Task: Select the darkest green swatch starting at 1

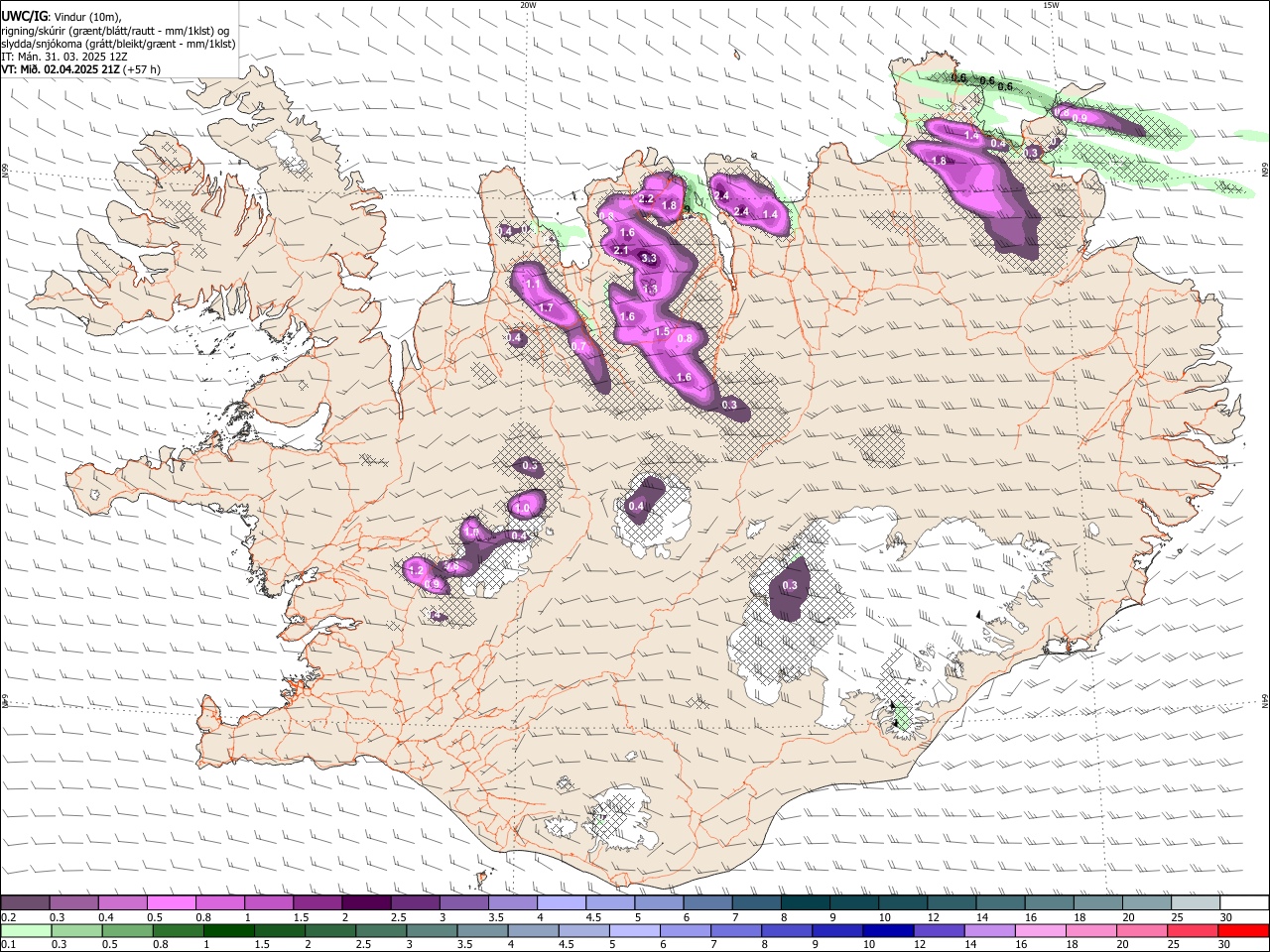Action: (x=229, y=930)
